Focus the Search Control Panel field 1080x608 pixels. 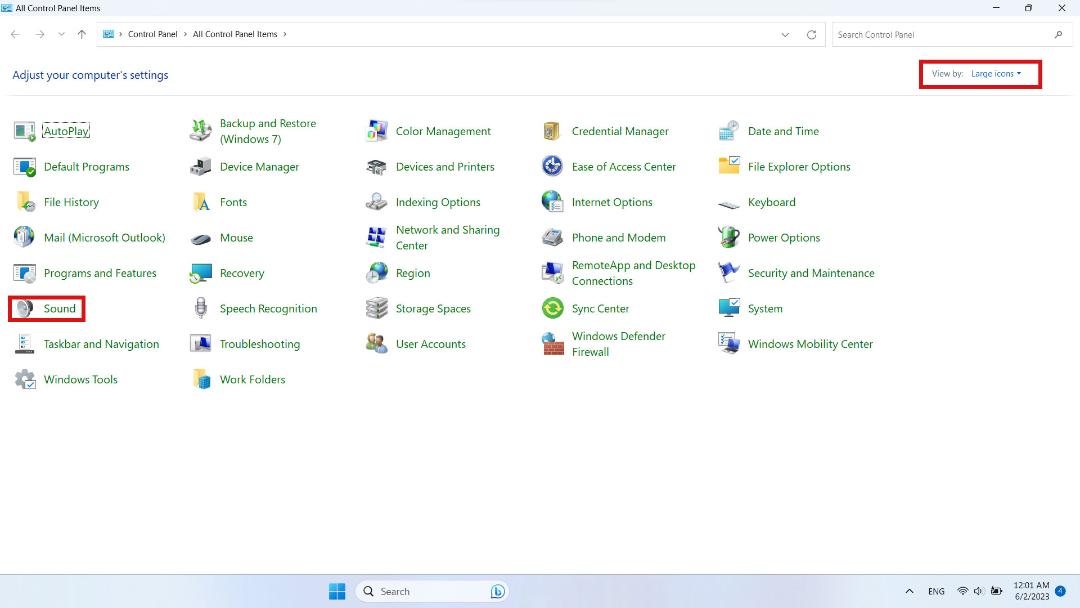pos(952,34)
